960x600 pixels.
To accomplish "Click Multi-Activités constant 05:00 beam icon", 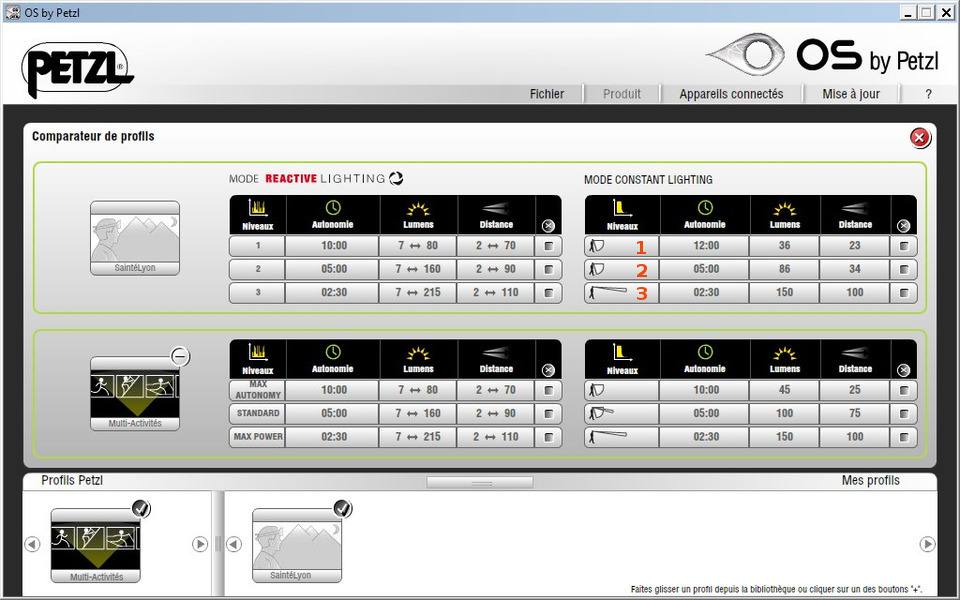I will click(x=601, y=413).
